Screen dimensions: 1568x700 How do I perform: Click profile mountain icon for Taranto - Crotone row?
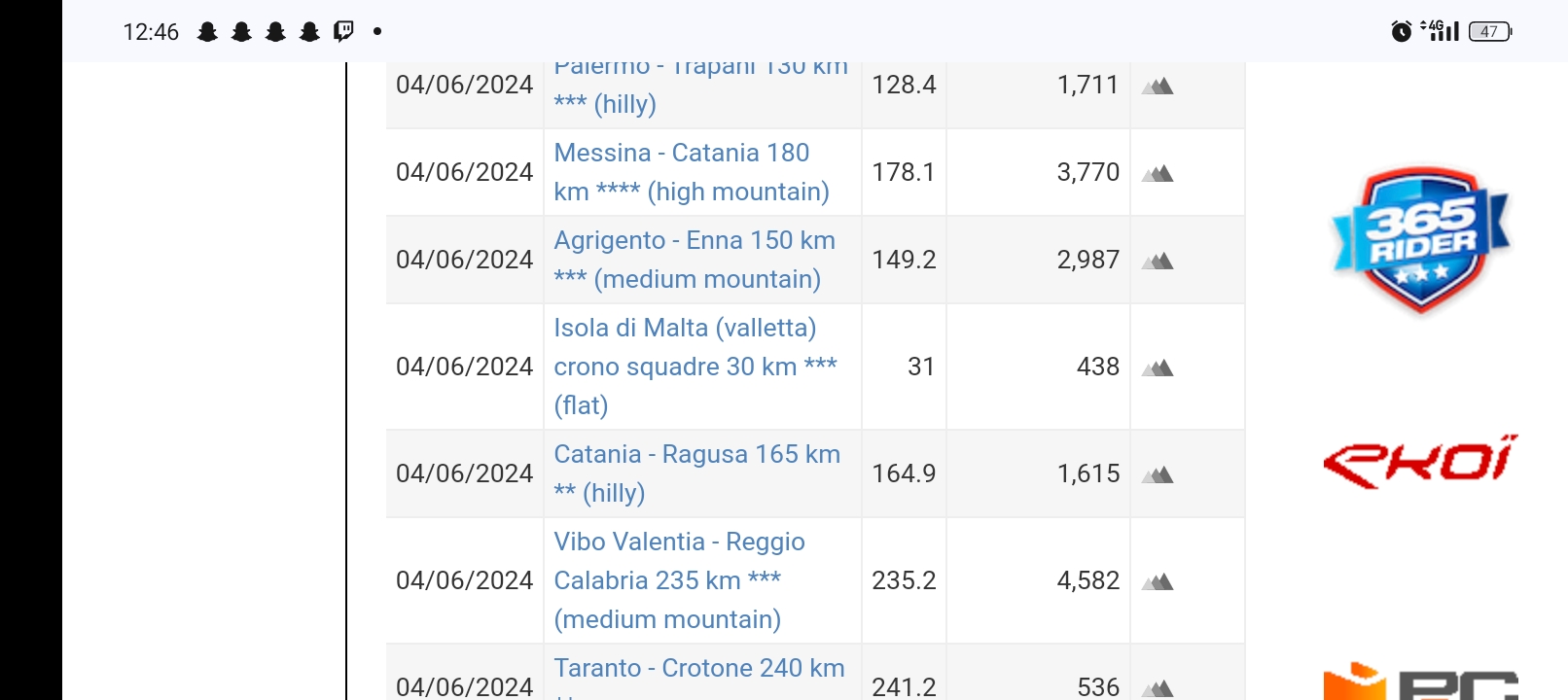[1158, 688]
